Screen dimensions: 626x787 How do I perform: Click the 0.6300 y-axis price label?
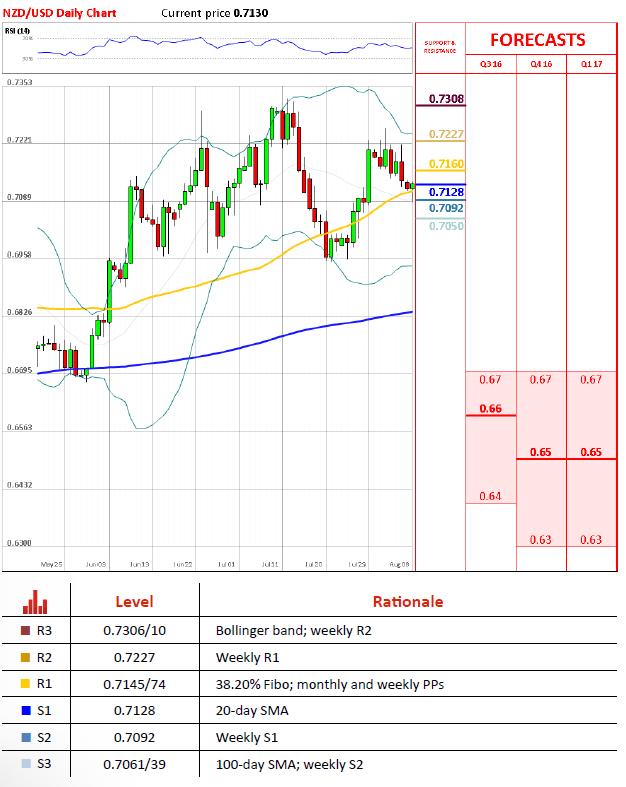20,543
